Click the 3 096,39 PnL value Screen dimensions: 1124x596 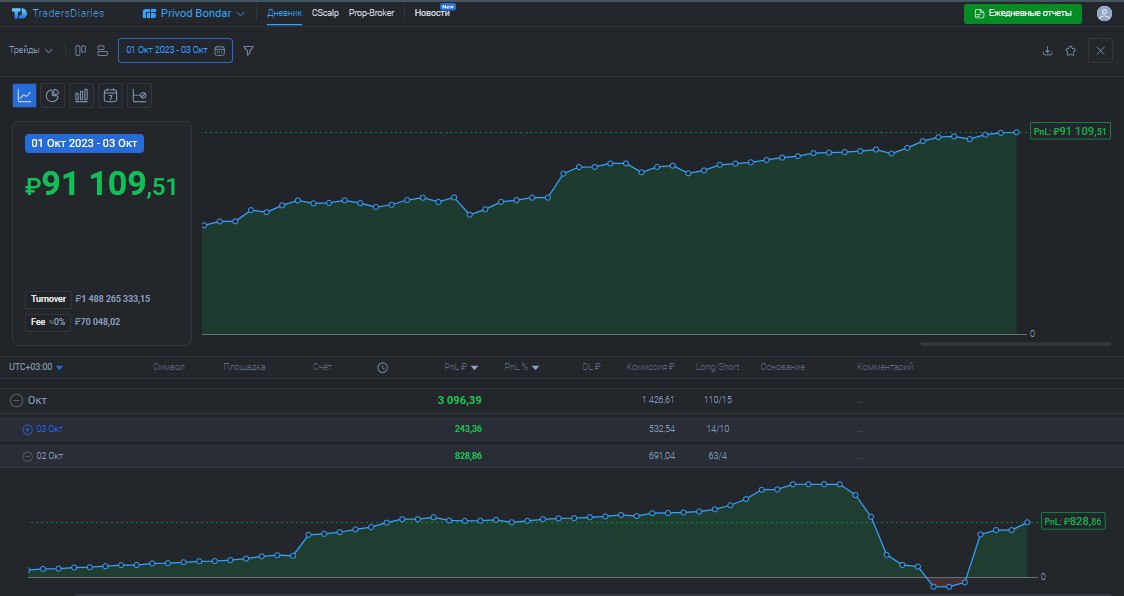(x=459, y=400)
